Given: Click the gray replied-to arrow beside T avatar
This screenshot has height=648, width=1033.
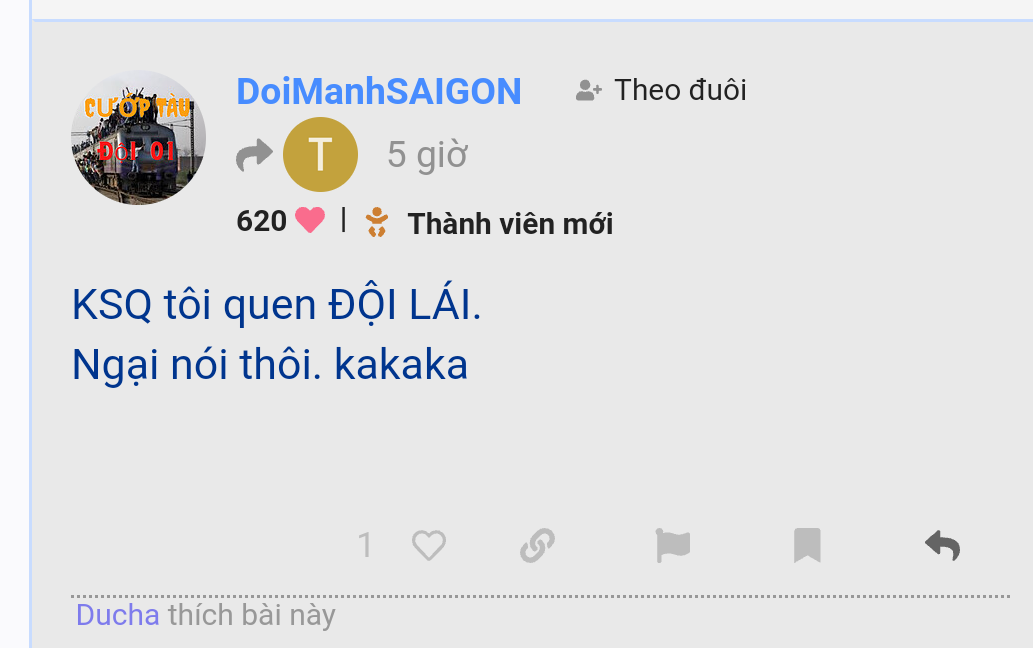Looking at the screenshot, I should tap(254, 155).
